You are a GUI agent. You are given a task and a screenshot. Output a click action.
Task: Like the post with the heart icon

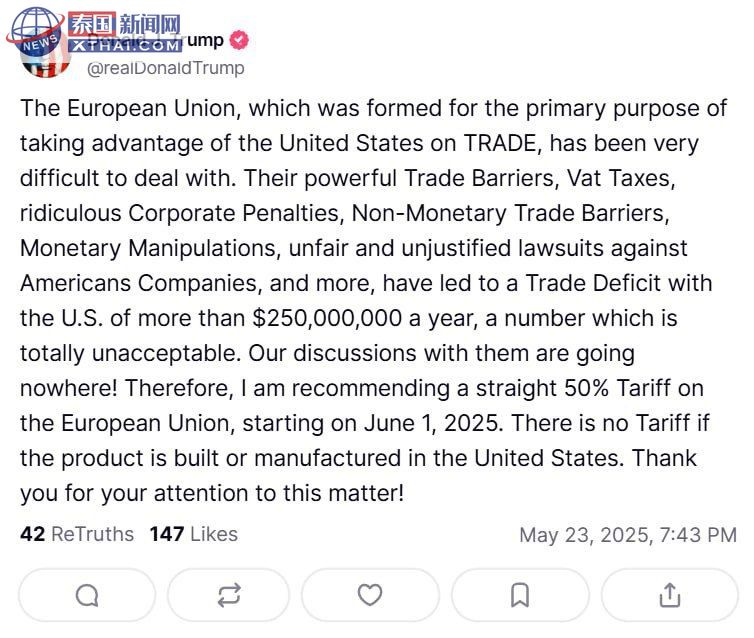(370, 595)
